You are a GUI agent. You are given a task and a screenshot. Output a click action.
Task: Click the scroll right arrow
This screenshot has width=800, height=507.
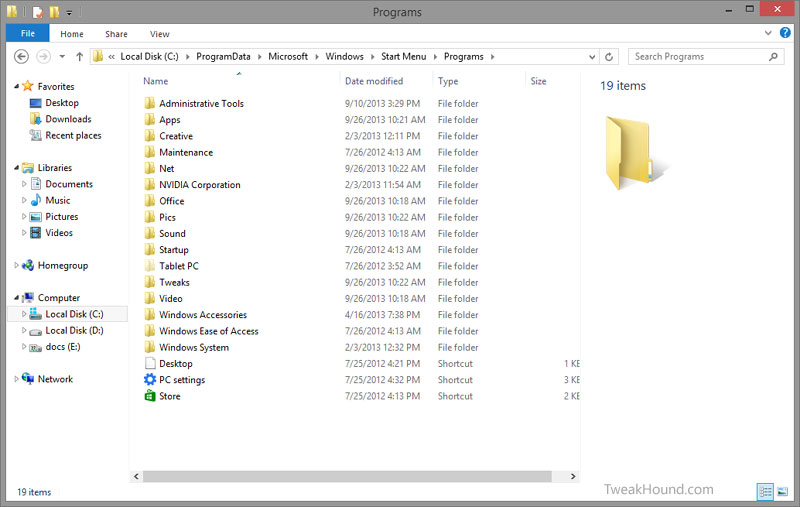click(573, 476)
